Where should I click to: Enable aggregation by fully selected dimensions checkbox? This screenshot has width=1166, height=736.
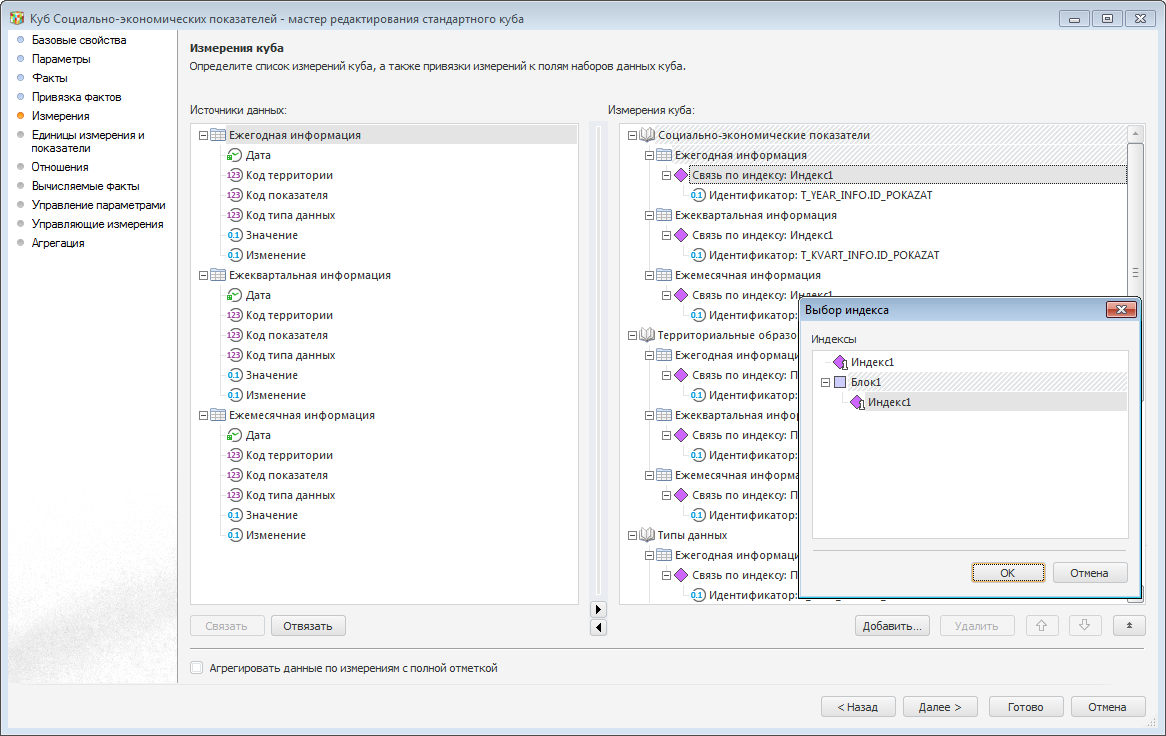pos(197,668)
